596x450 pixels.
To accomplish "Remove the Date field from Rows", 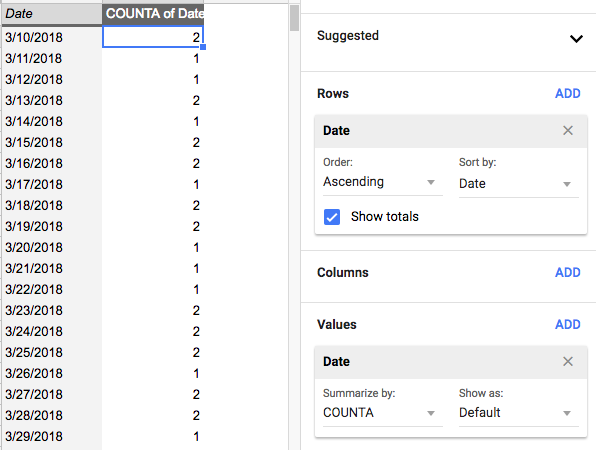I will click(567, 130).
